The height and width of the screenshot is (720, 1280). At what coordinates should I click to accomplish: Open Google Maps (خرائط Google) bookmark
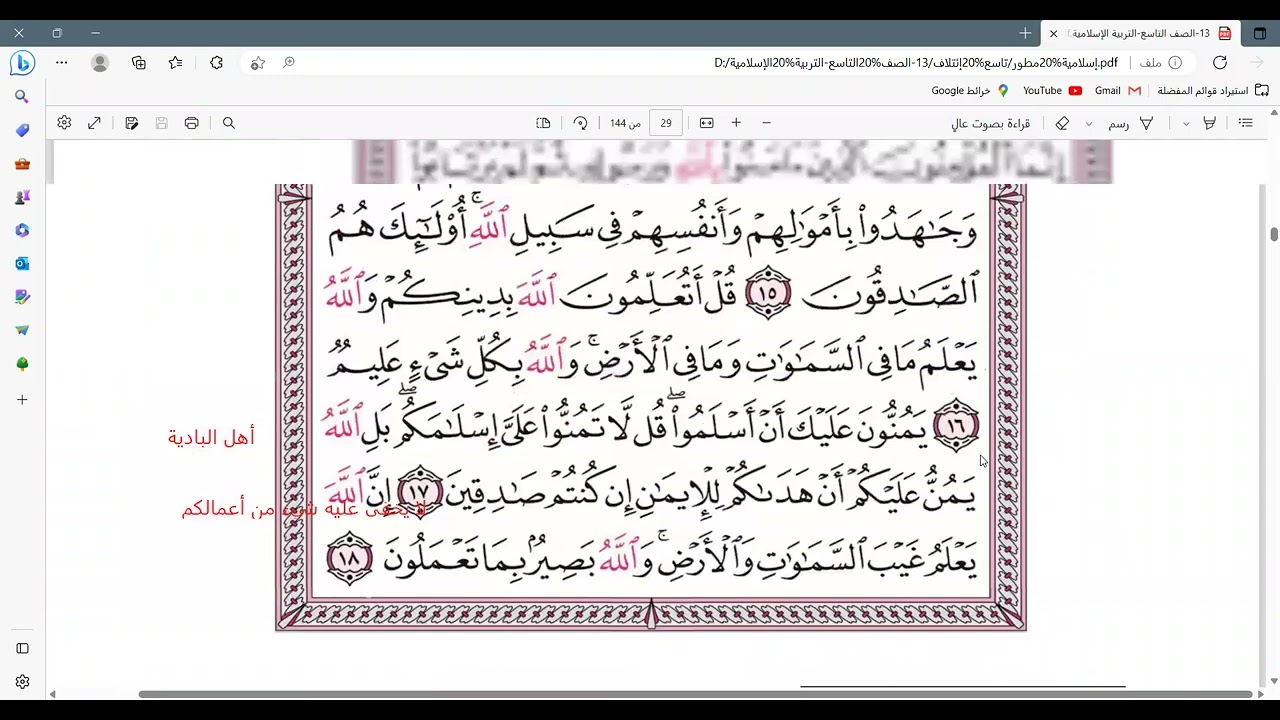968,90
